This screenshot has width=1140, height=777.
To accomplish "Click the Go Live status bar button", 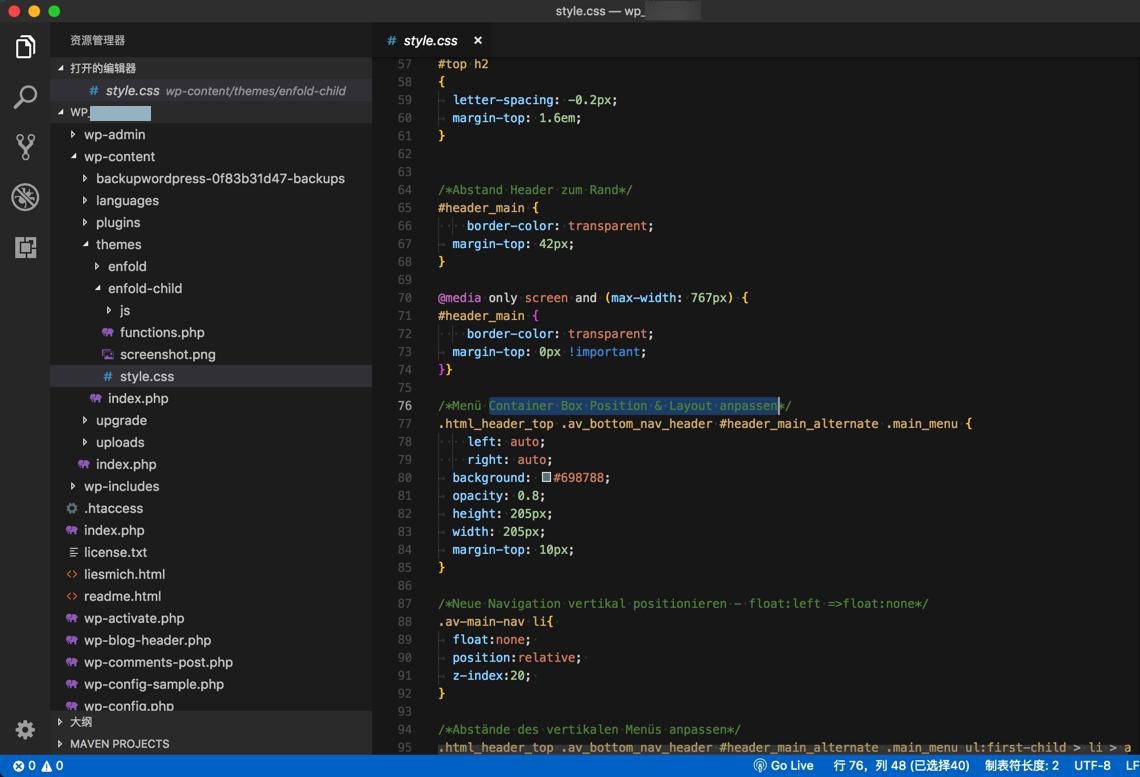I will 782,766.
